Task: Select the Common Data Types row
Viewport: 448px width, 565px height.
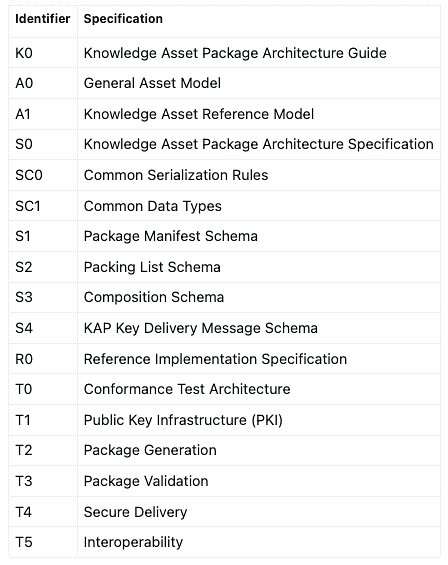Action: (x=224, y=206)
